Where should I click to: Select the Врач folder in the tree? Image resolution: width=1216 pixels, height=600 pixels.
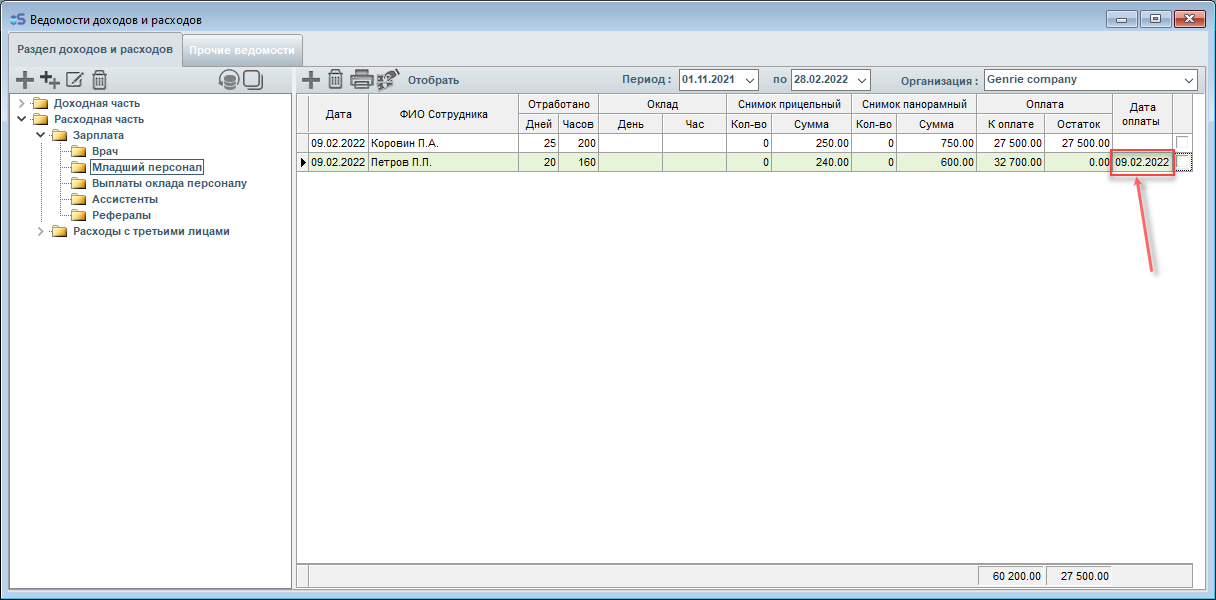(105, 151)
